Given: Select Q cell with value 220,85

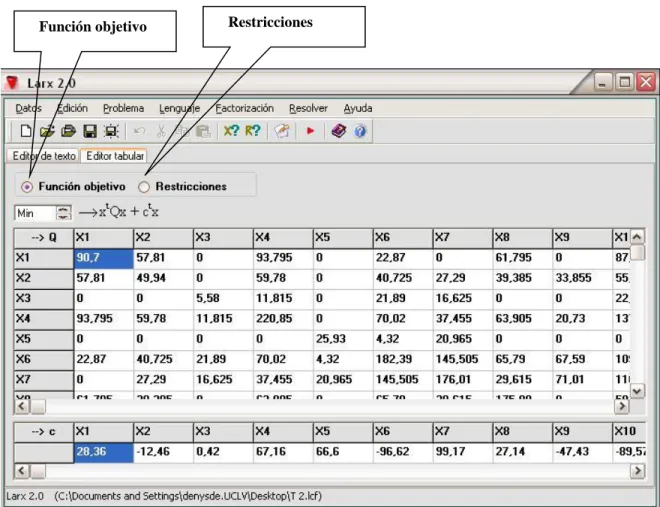Looking at the screenshot, I should pos(283,319).
